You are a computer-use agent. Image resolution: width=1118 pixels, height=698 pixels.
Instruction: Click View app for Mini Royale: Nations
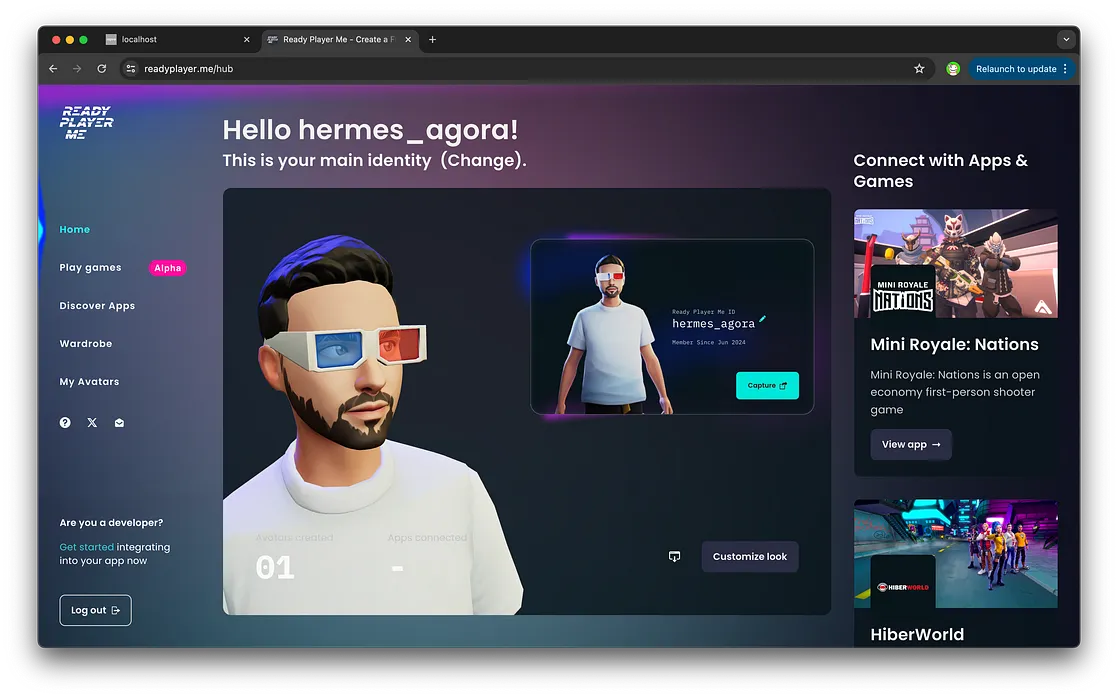[x=911, y=444]
